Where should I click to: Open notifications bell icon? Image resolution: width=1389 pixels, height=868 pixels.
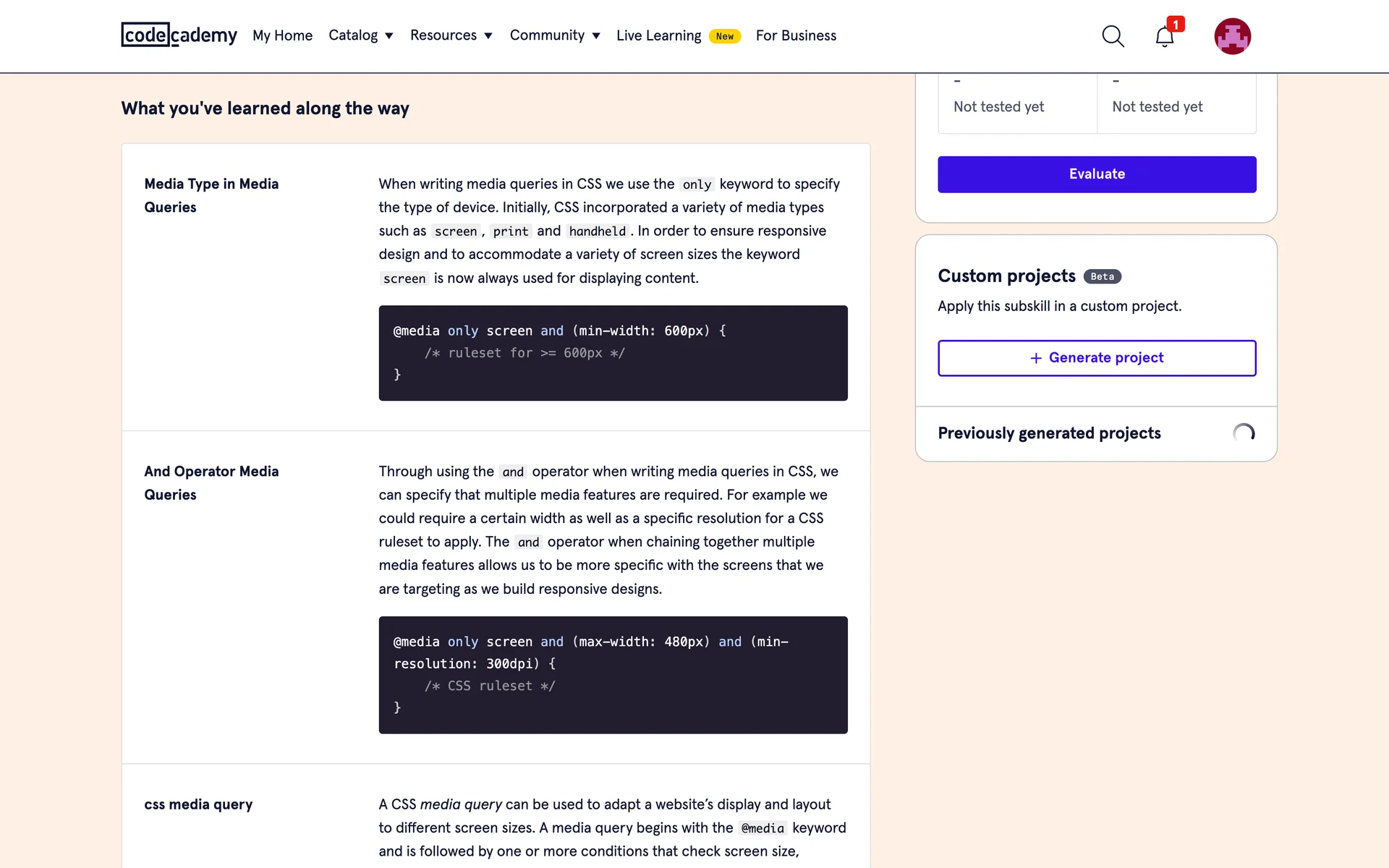pyautogui.click(x=1164, y=37)
